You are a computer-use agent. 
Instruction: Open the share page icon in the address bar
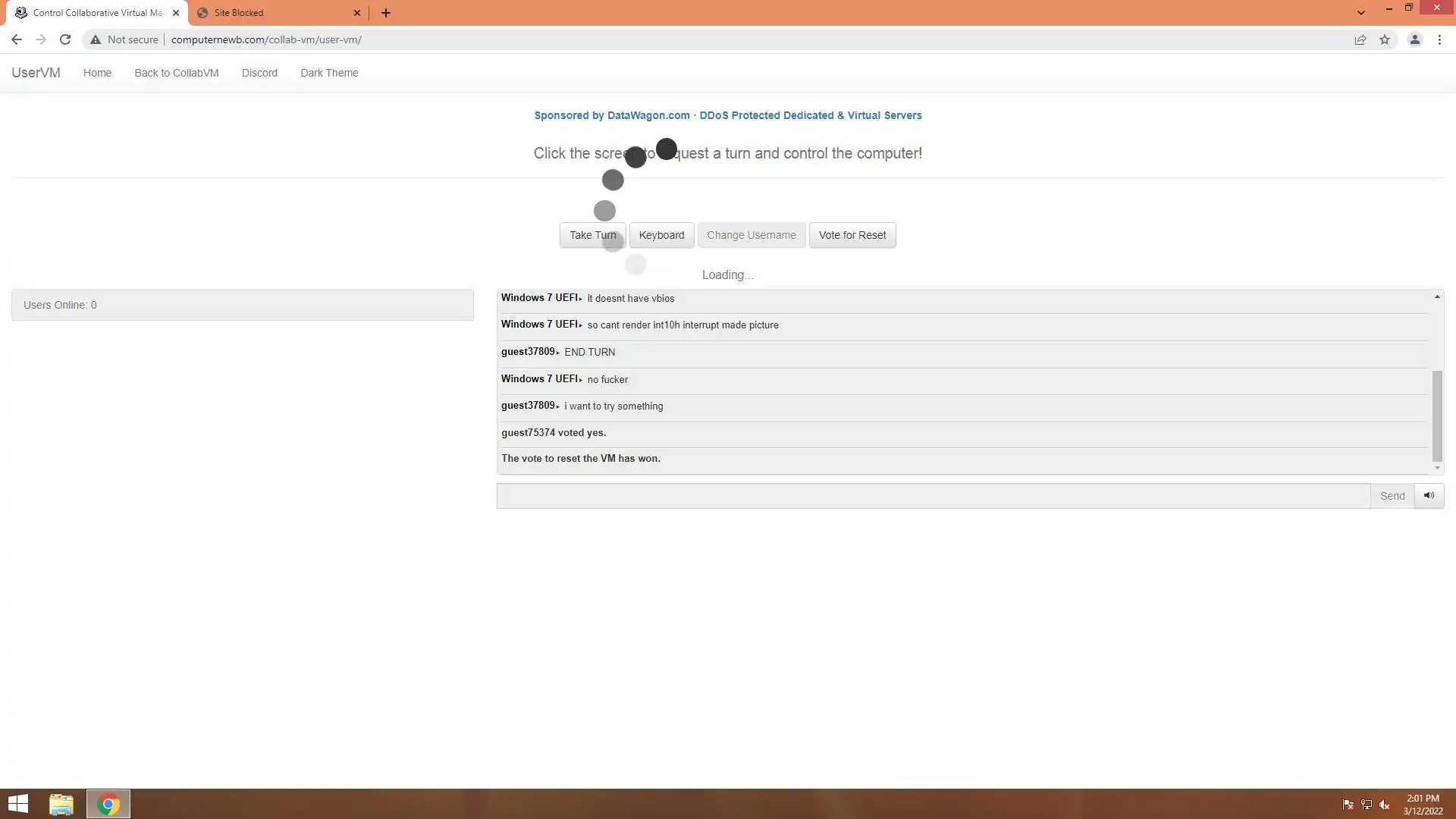point(1360,39)
